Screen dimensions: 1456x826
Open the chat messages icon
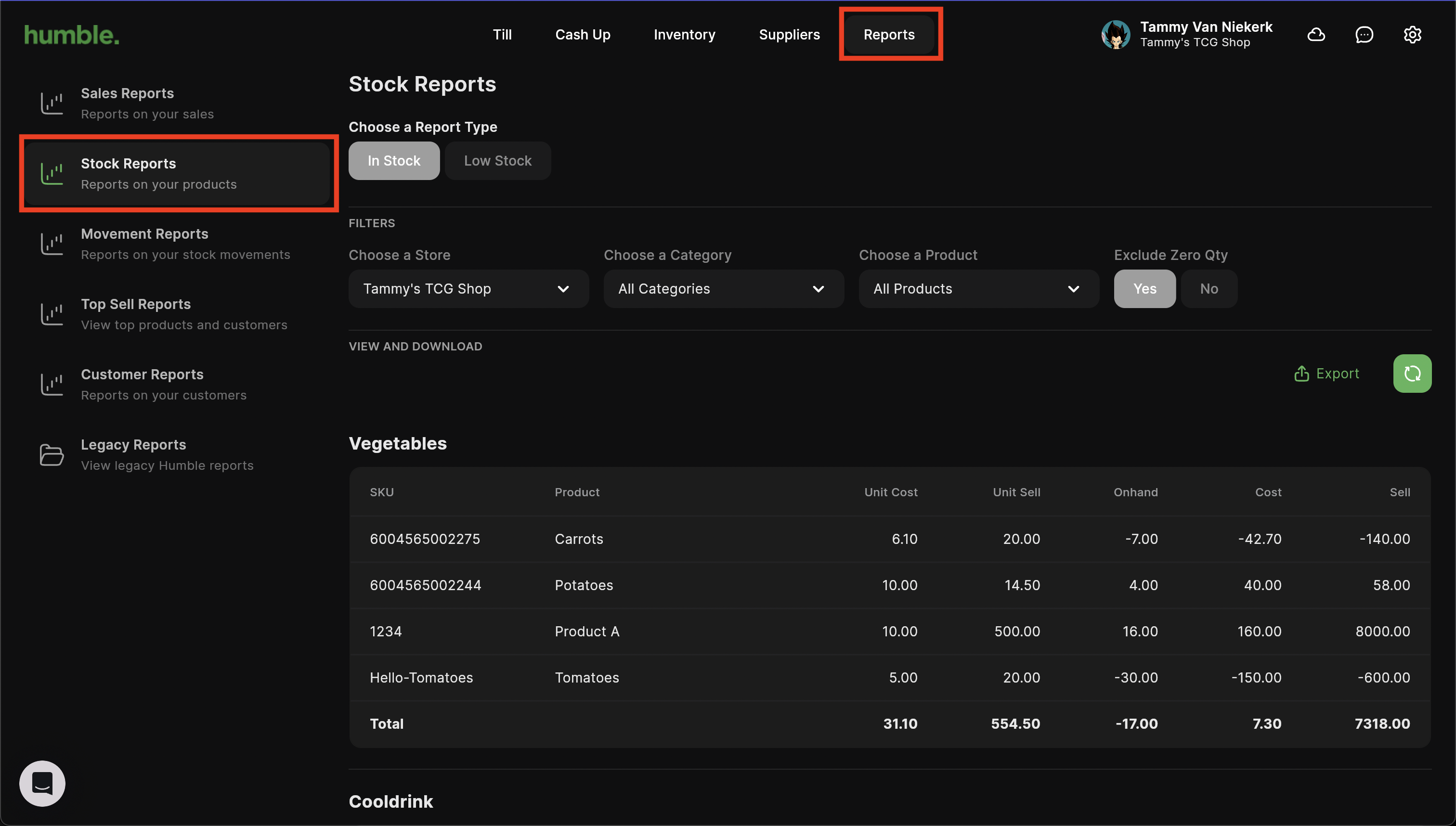1364,35
